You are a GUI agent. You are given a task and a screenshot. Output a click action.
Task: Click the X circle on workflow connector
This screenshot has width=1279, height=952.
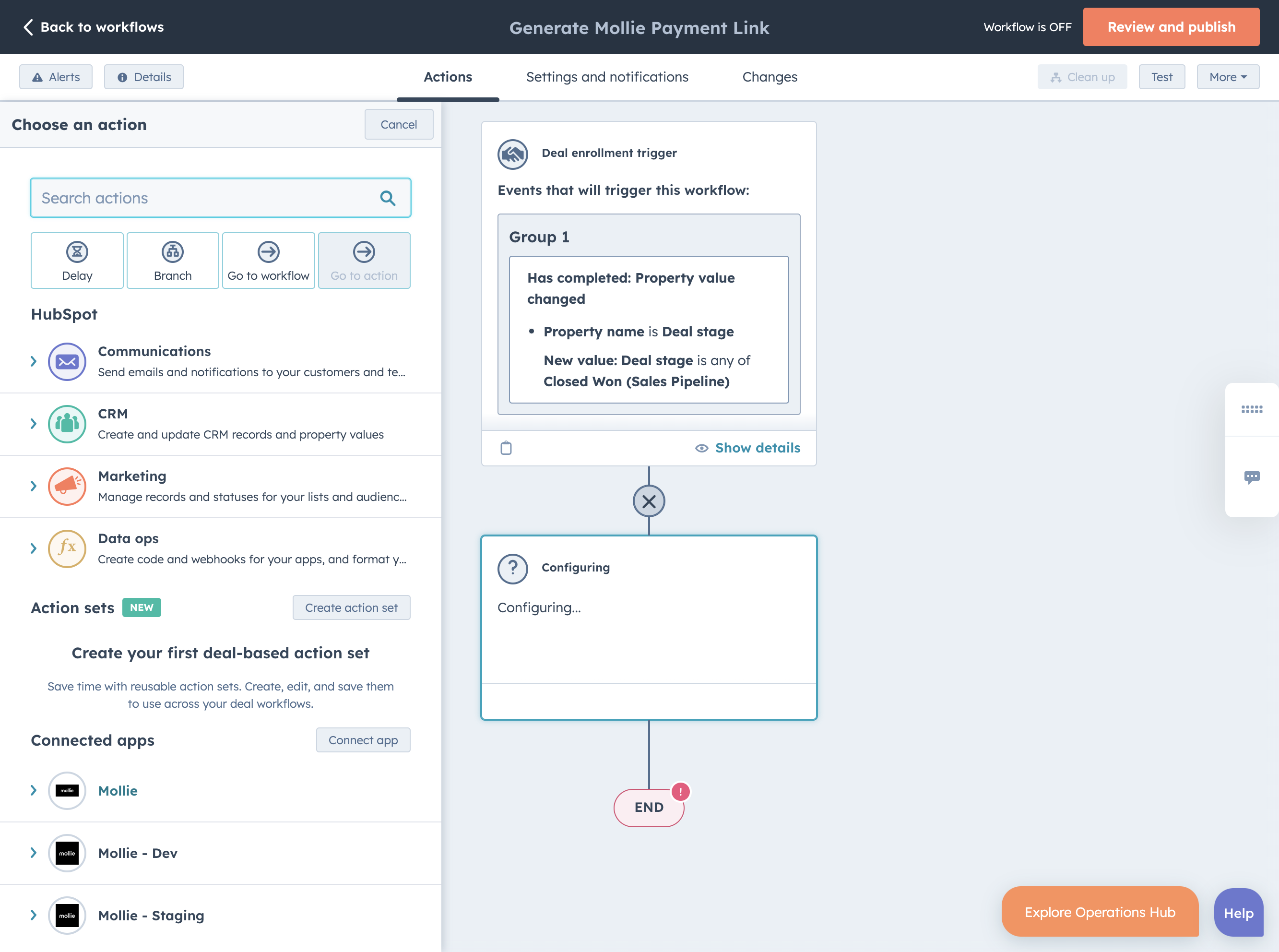pyautogui.click(x=649, y=501)
